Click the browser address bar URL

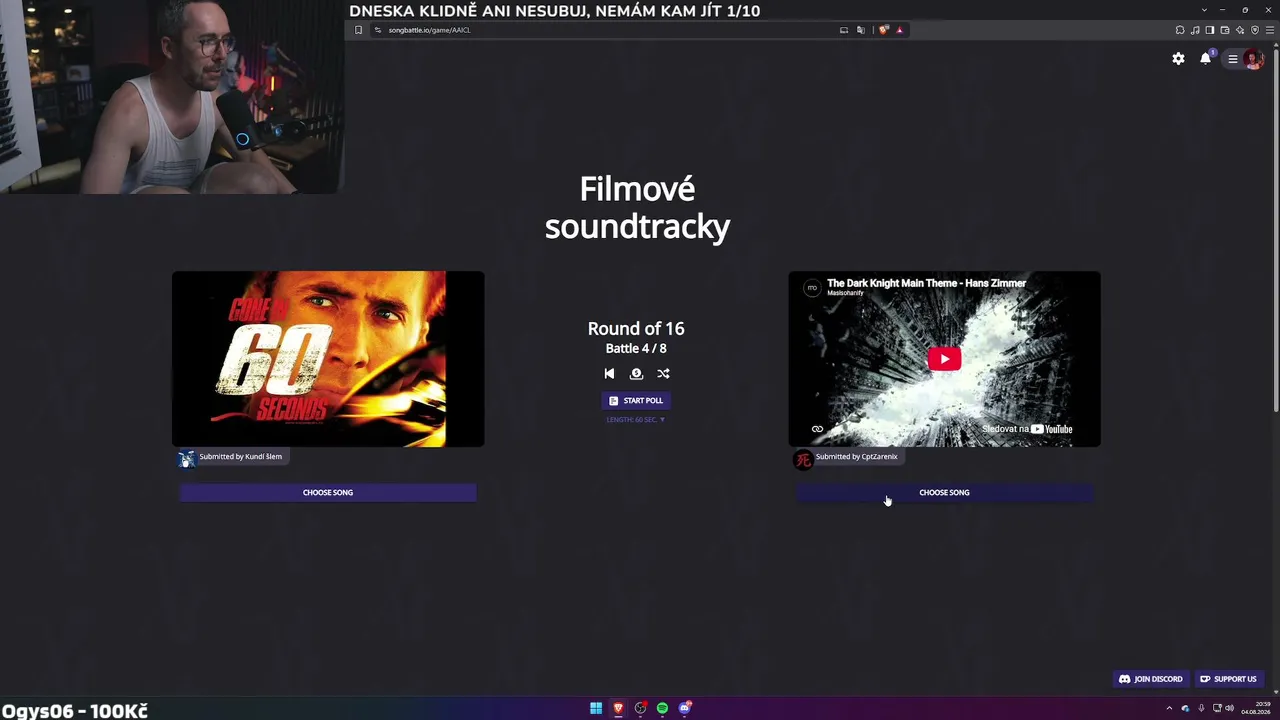[429, 30]
